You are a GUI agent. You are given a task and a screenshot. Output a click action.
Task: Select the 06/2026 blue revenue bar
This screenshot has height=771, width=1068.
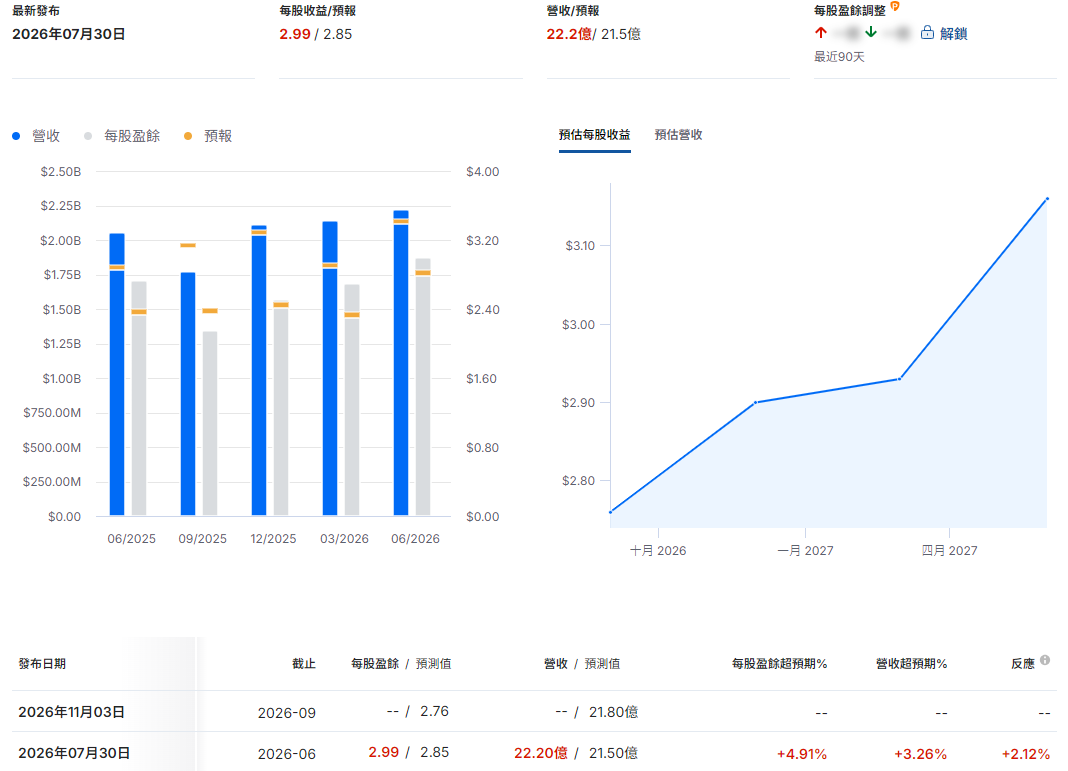pyautogui.click(x=401, y=363)
